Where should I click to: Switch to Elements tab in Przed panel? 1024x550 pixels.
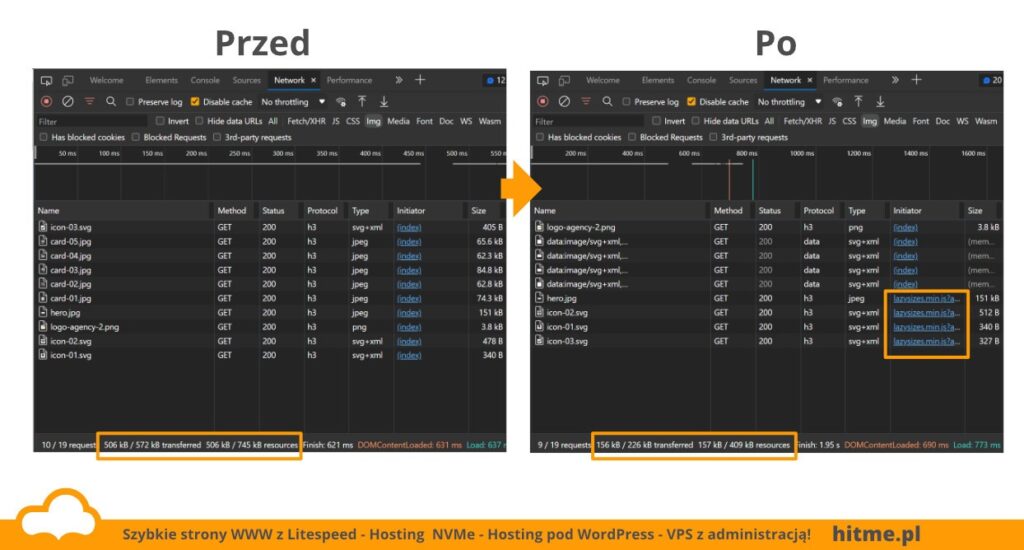click(161, 80)
